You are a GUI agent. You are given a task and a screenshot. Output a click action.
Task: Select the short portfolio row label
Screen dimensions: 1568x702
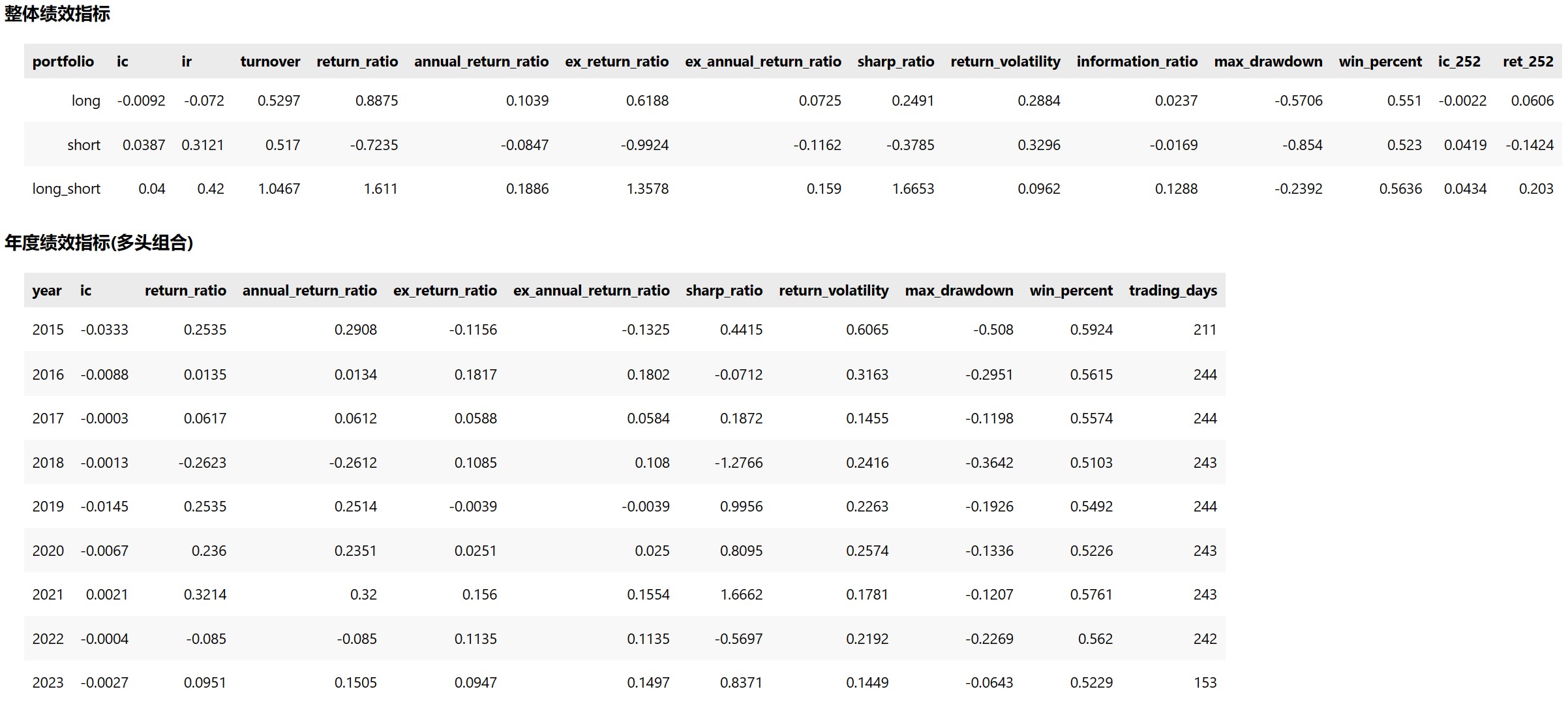click(x=84, y=145)
